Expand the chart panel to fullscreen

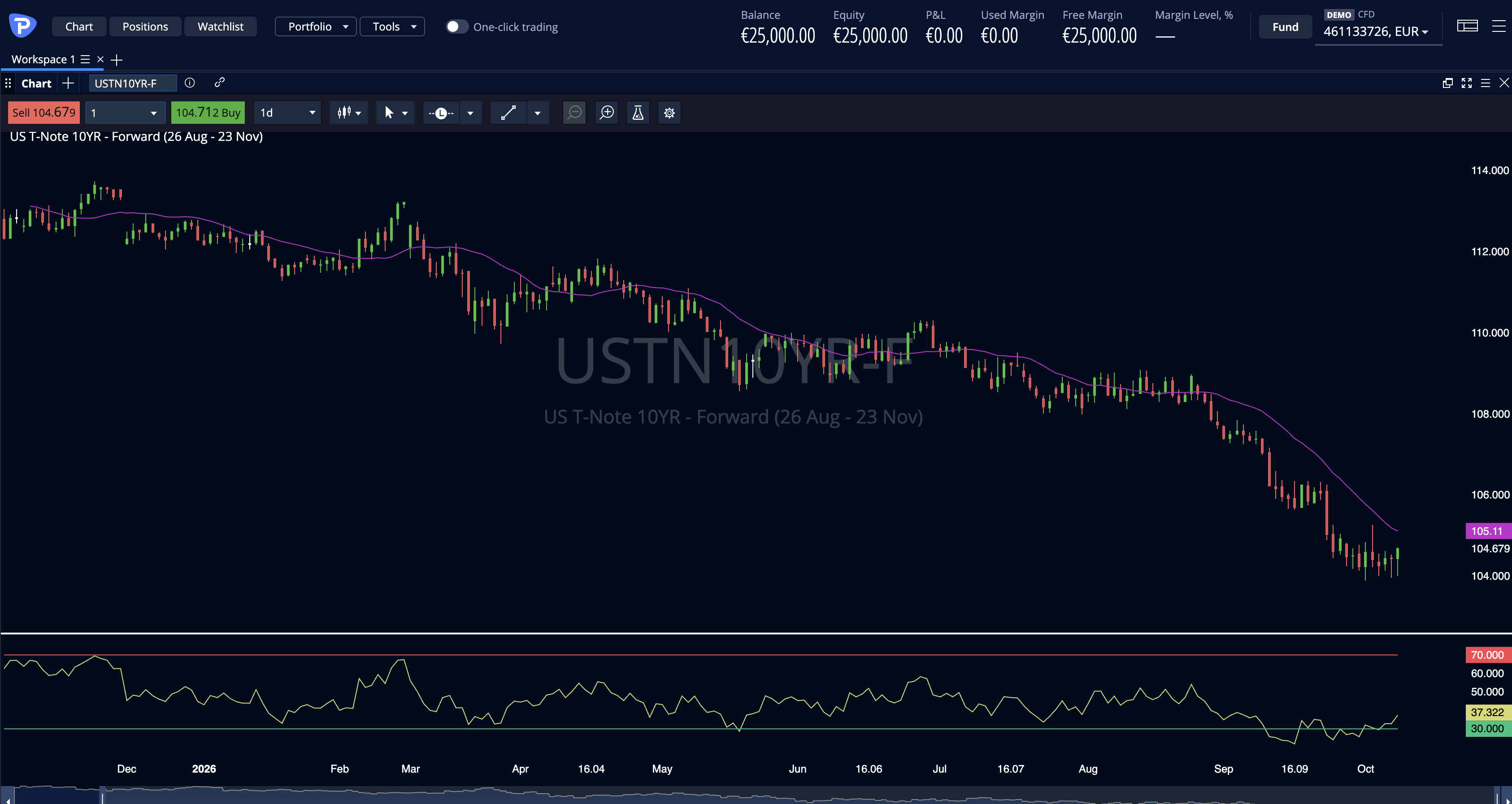[1466, 83]
